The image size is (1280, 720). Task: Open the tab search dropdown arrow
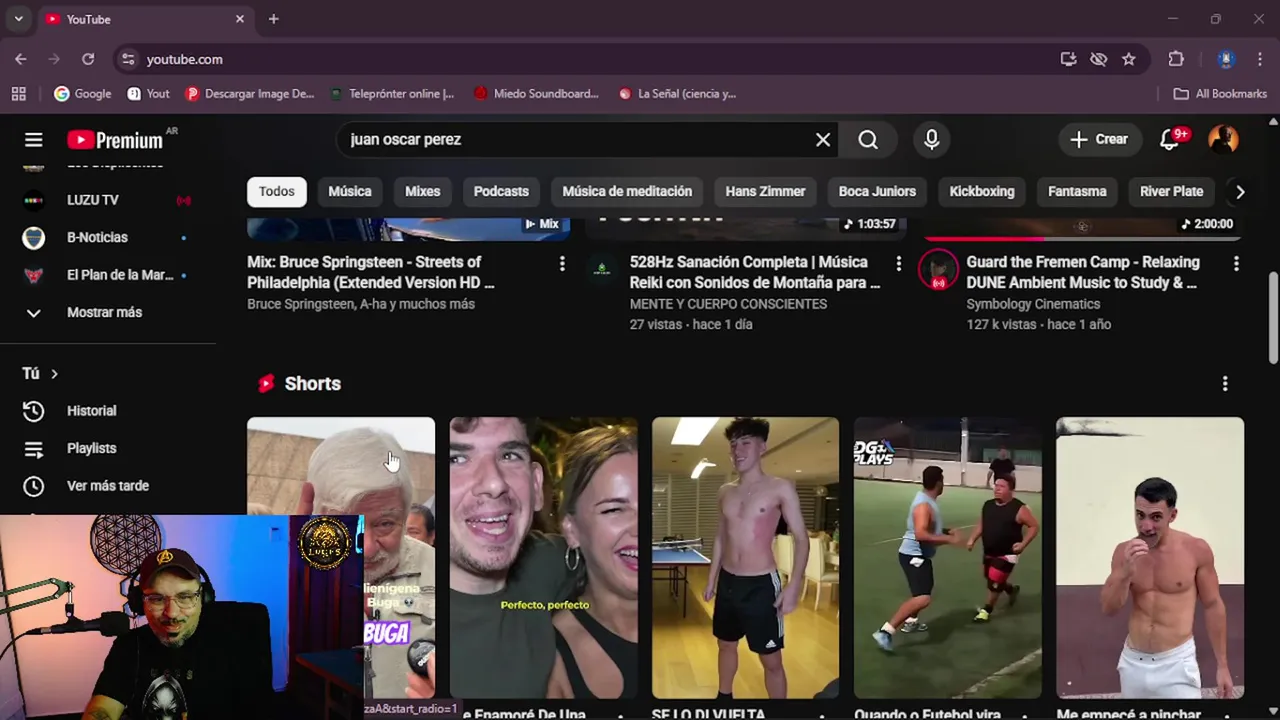click(18, 19)
